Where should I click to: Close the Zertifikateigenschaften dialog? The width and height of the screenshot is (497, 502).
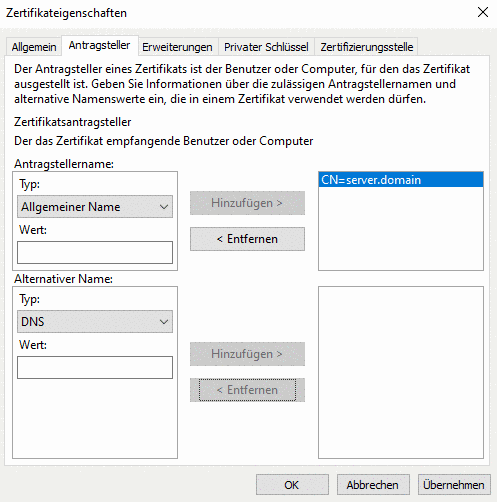(x=483, y=12)
